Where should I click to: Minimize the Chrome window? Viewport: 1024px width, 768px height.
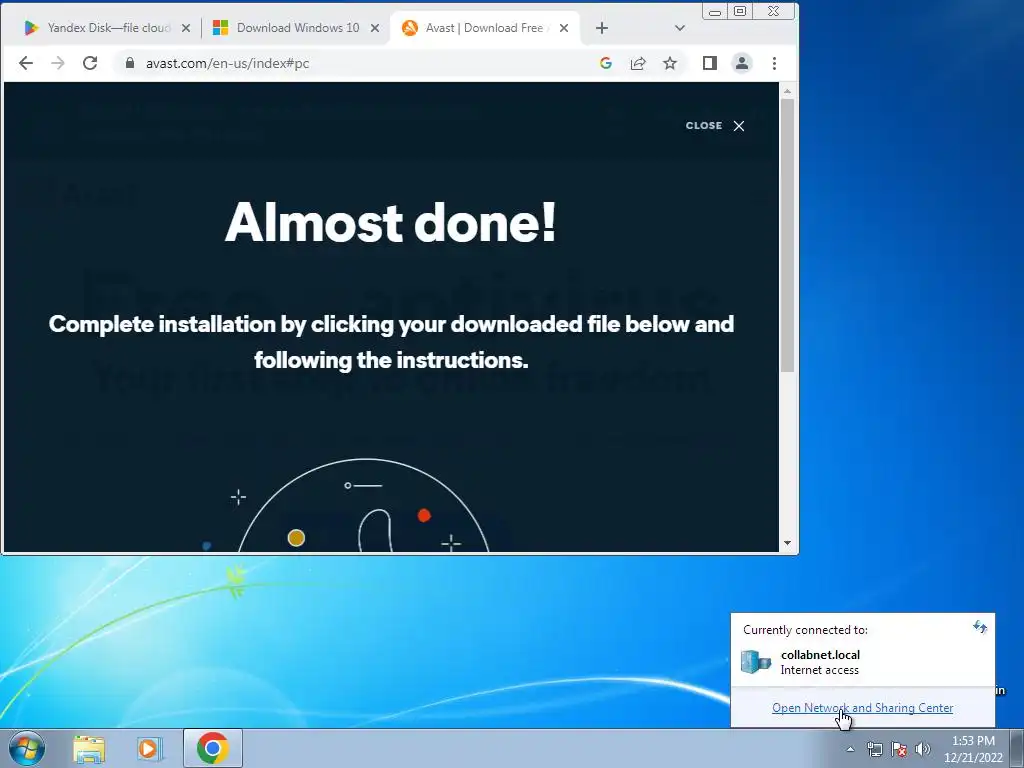coord(714,12)
